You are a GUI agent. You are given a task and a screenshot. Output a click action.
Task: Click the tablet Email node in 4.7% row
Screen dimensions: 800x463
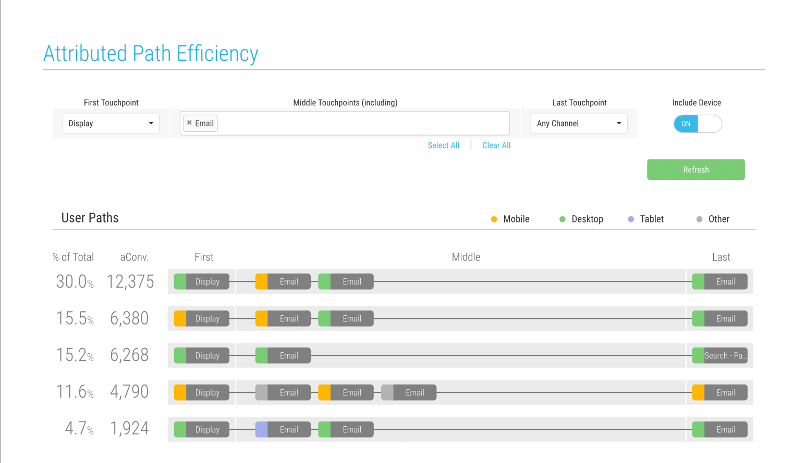coord(283,430)
